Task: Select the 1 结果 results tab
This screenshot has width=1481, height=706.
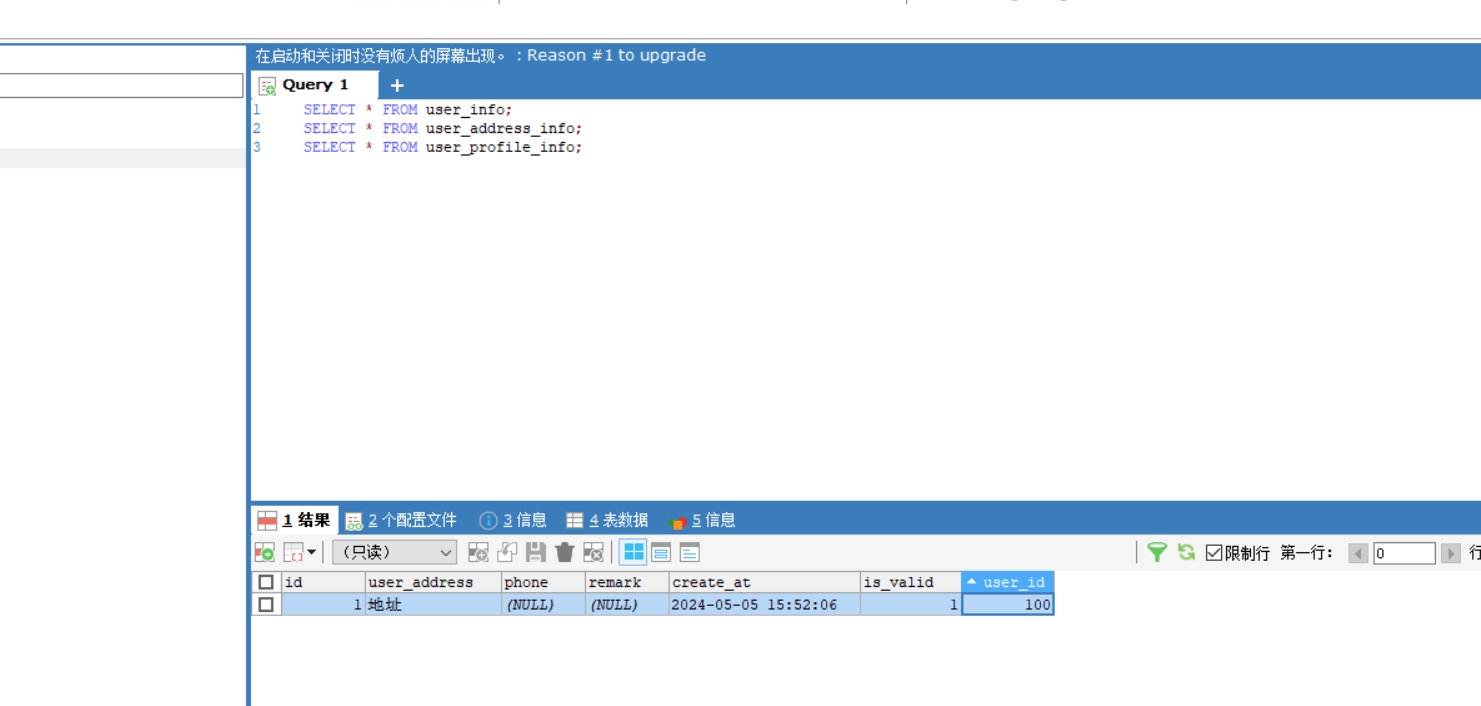Action: [x=295, y=520]
